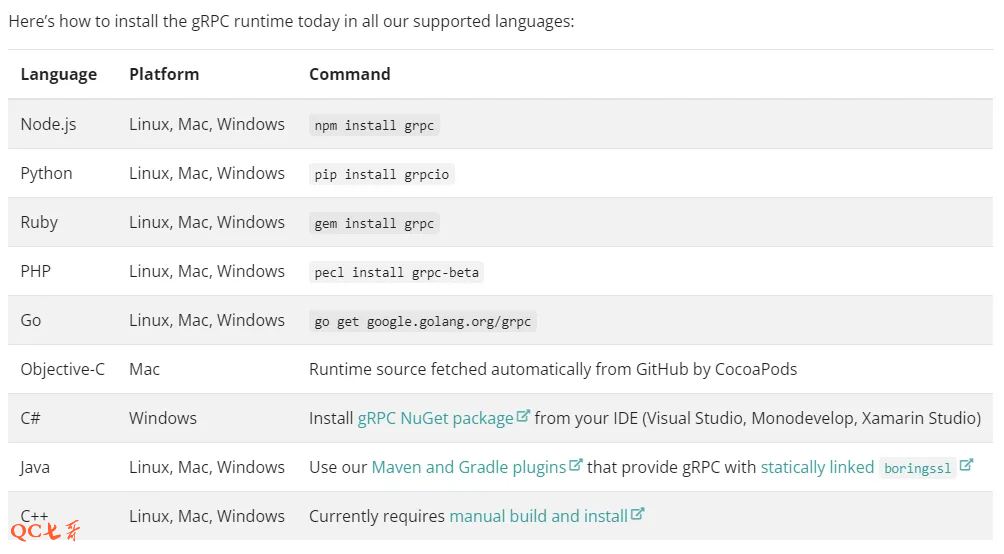Click the Command column header
Screen dimensions: 1004x554
point(349,74)
